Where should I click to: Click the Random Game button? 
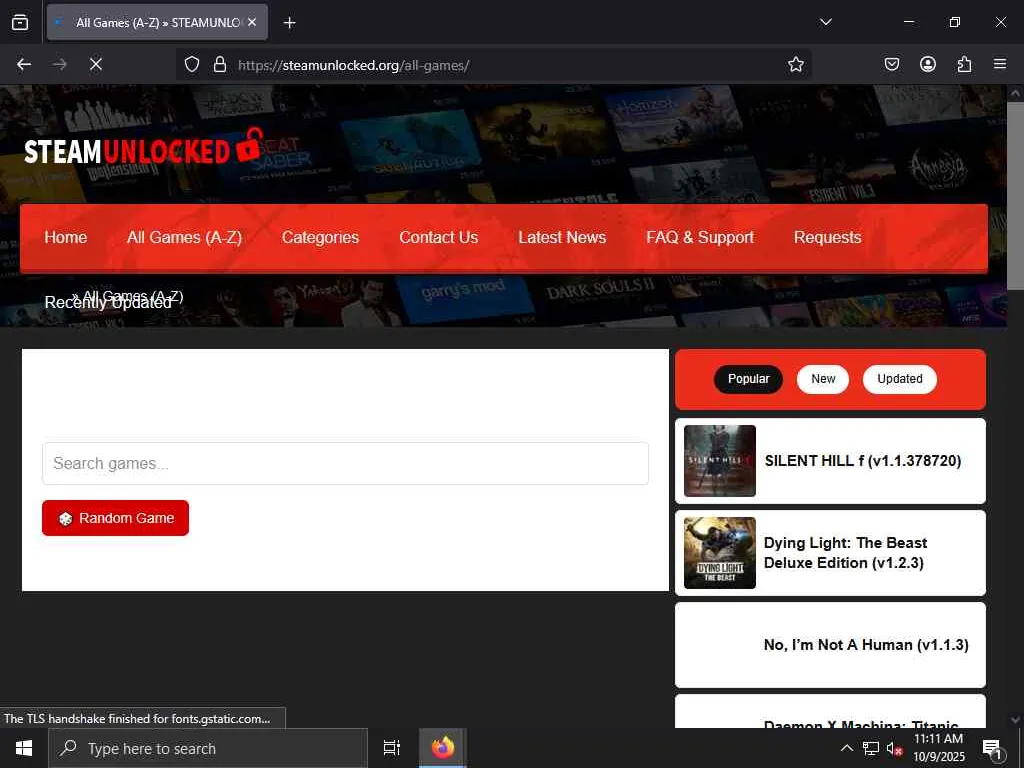116,518
